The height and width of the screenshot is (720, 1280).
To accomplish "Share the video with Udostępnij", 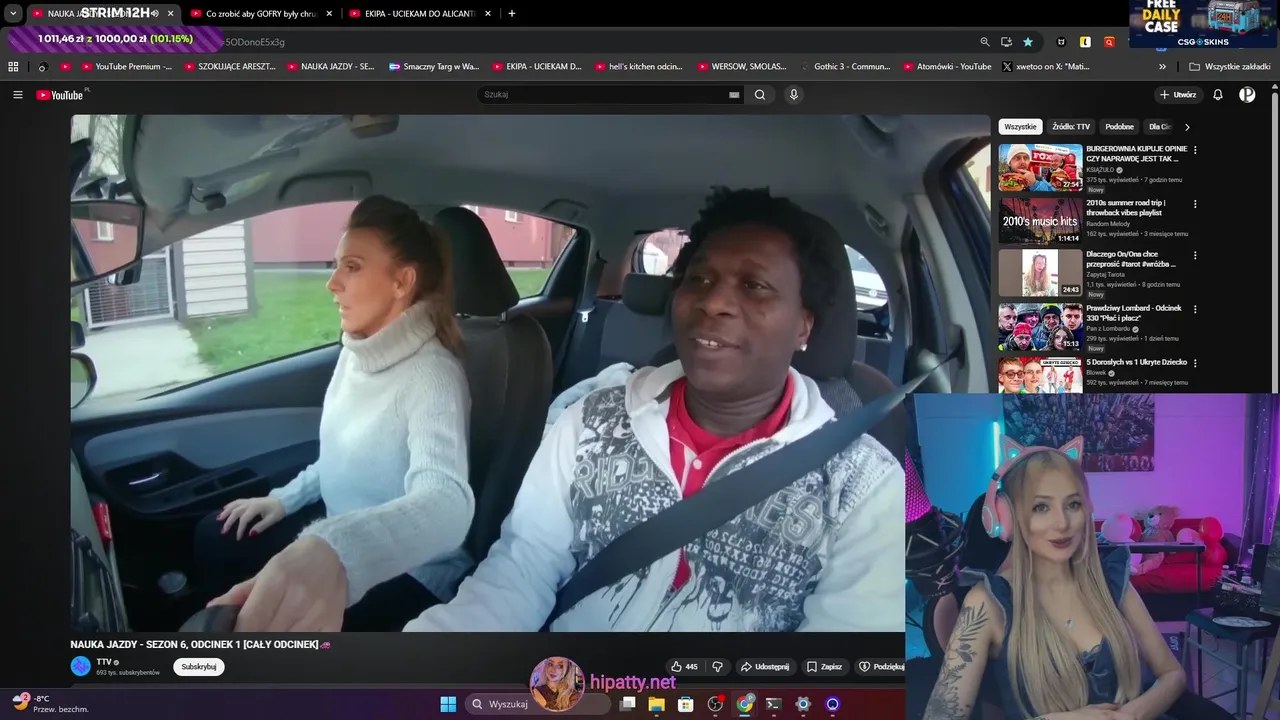I will [x=764, y=667].
